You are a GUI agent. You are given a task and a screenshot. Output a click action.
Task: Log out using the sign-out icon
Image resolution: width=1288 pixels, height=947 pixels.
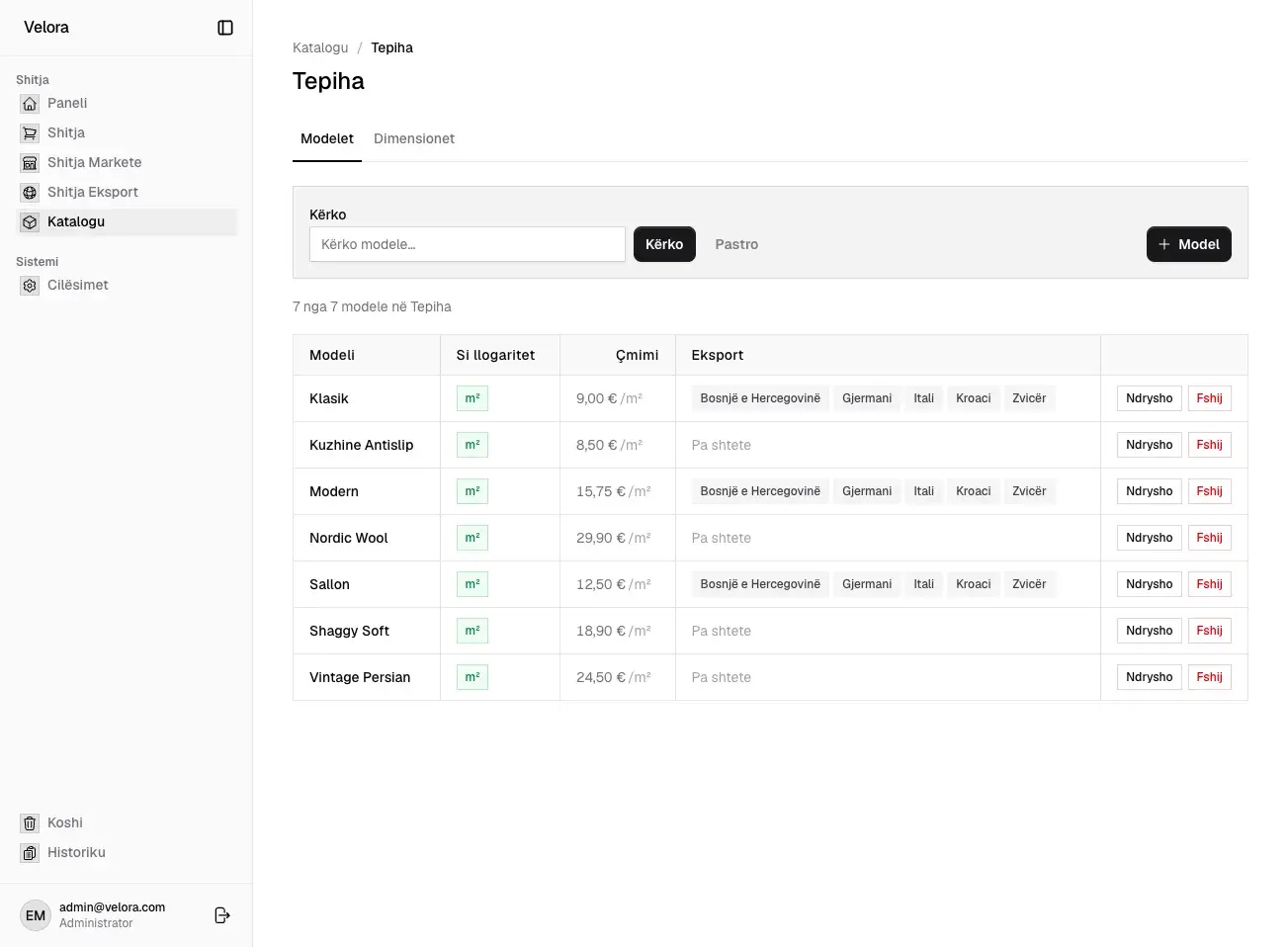(x=222, y=915)
